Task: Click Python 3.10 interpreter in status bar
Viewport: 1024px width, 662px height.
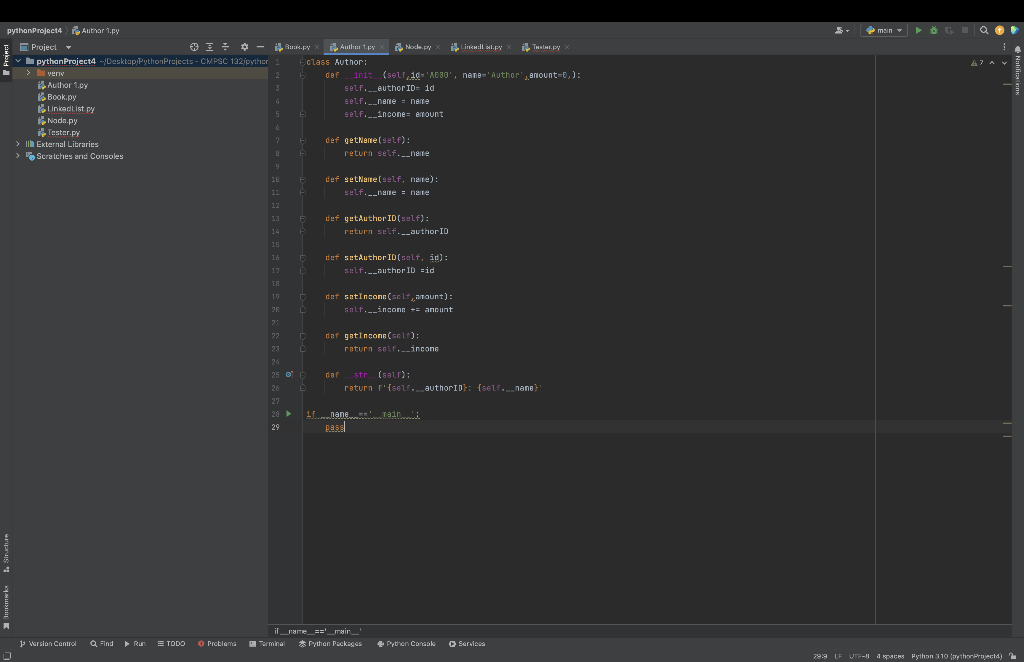Action: tap(957, 656)
